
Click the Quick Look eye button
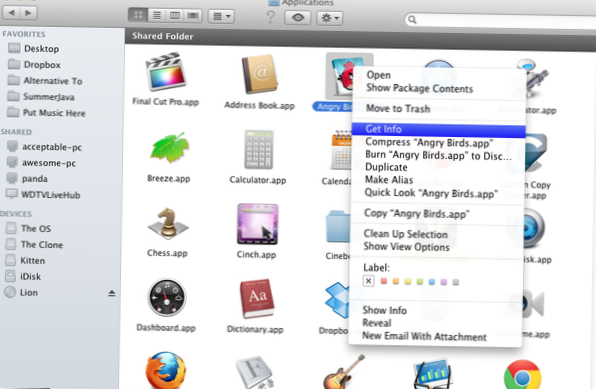(298, 17)
